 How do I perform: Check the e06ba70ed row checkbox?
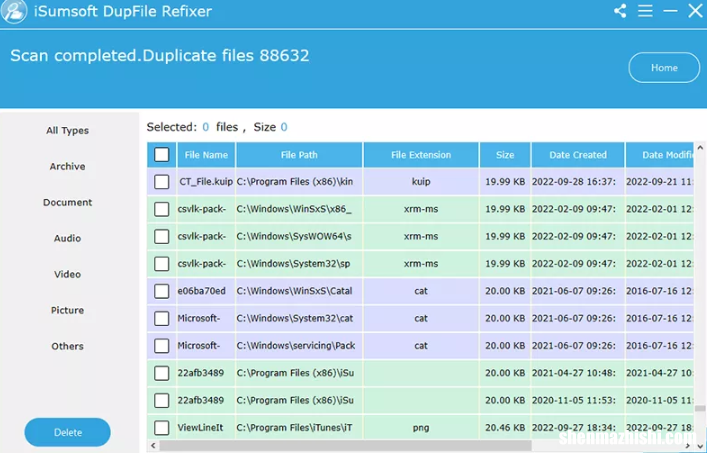click(161, 291)
